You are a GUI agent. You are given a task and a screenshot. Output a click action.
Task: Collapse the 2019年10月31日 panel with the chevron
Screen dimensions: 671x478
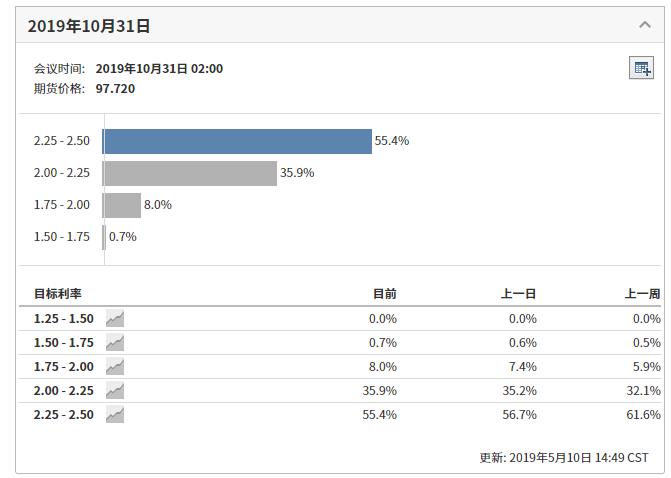pos(645,25)
